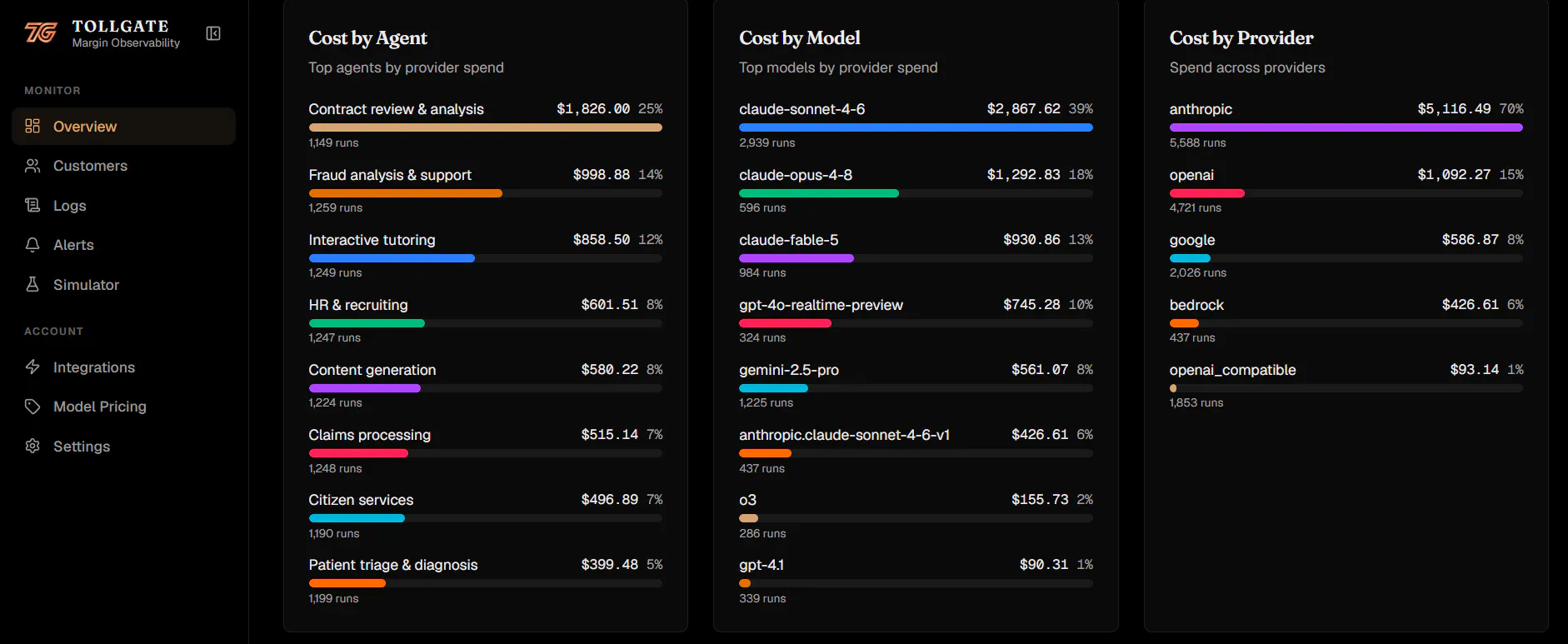The image size is (1568, 644).
Task: Click the anthropic provider purple spend bar
Action: point(1346,127)
